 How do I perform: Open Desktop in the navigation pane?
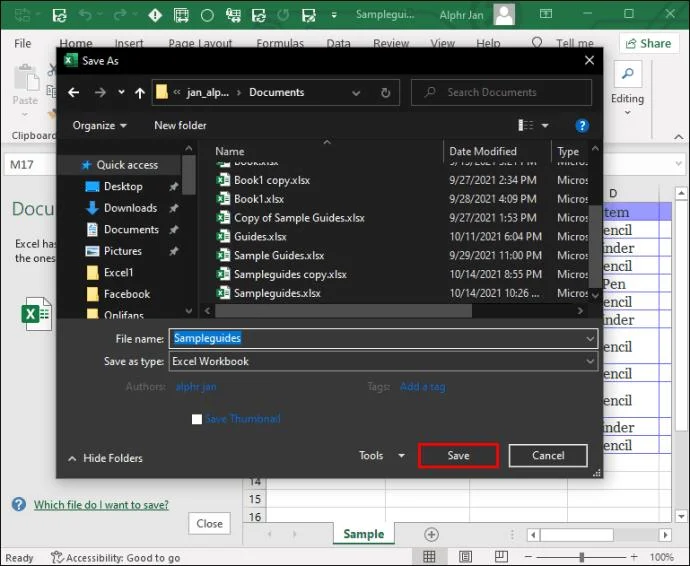(123, 187)
